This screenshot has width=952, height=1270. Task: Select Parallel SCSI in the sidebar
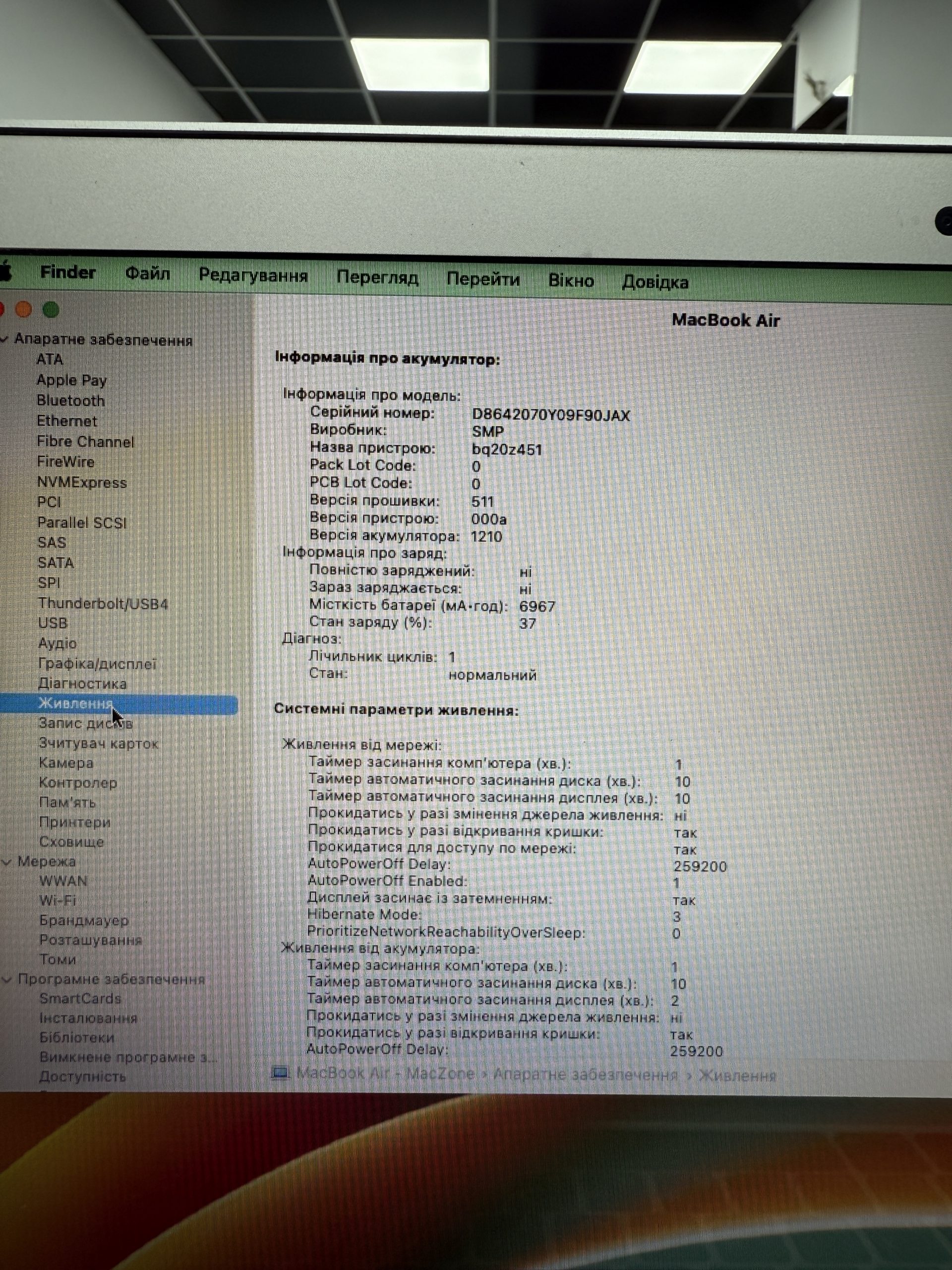click(x=81, y=522)
